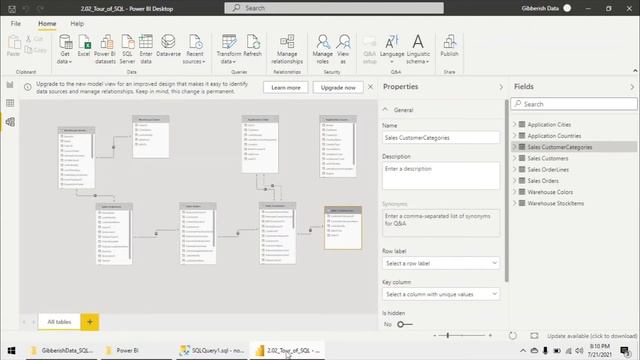The height and width of the screenshot is (360, 640).
Task: Open Linguistic schema menu
Action: pyautogui.click(x=418, y=49)
